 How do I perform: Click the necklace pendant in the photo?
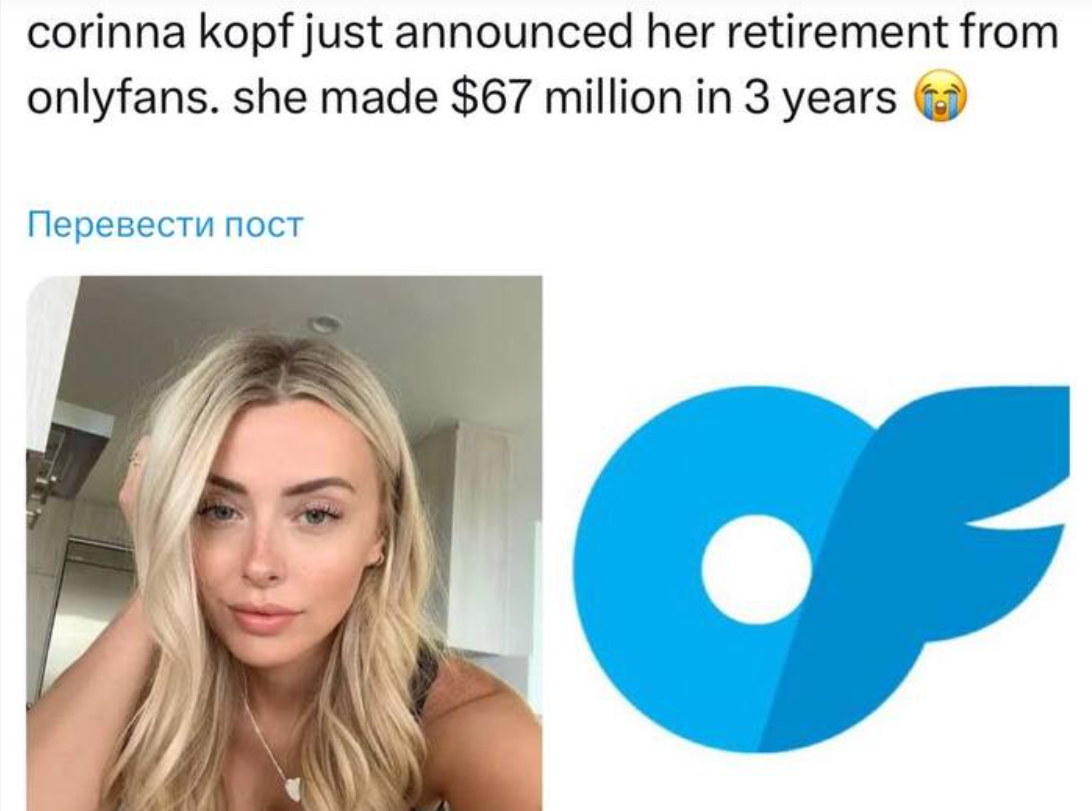(292, 788)
